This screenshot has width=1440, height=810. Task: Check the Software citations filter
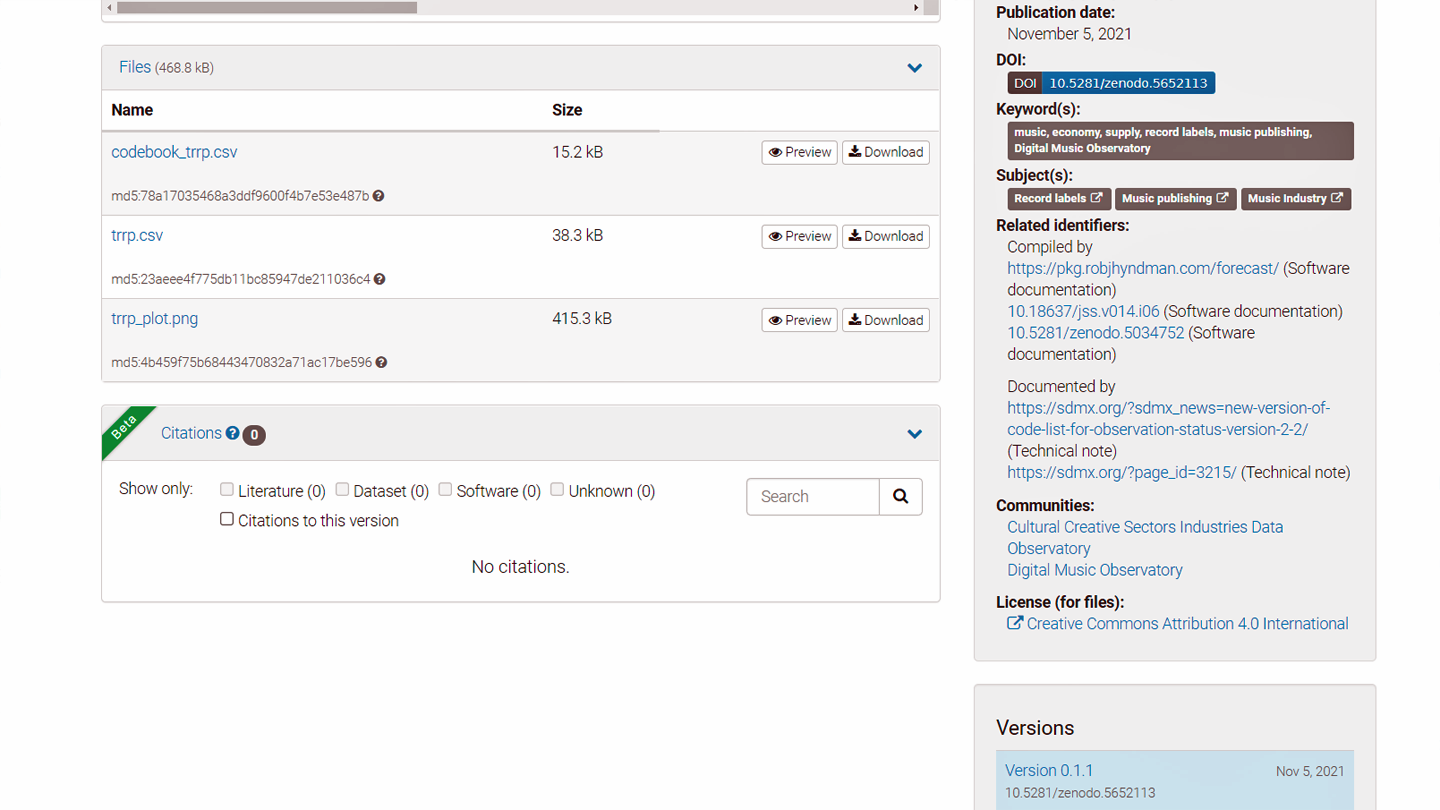click(x=445, y=489)
